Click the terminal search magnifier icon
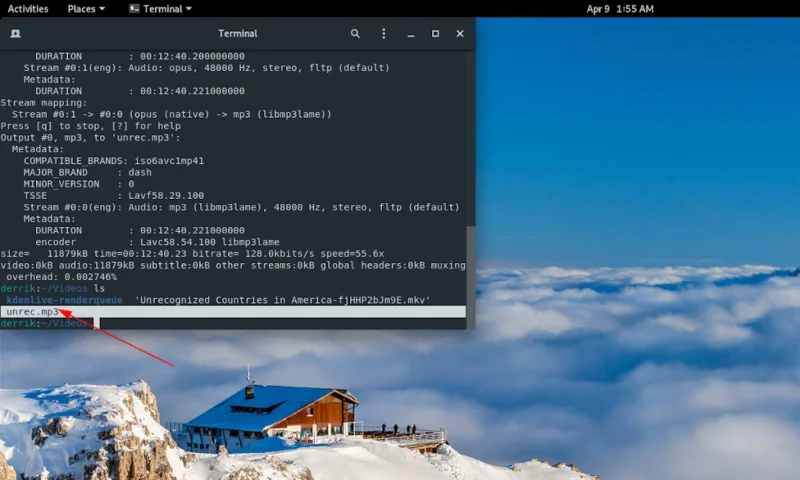This screenshot has width=800, height=480. point(355,34)
